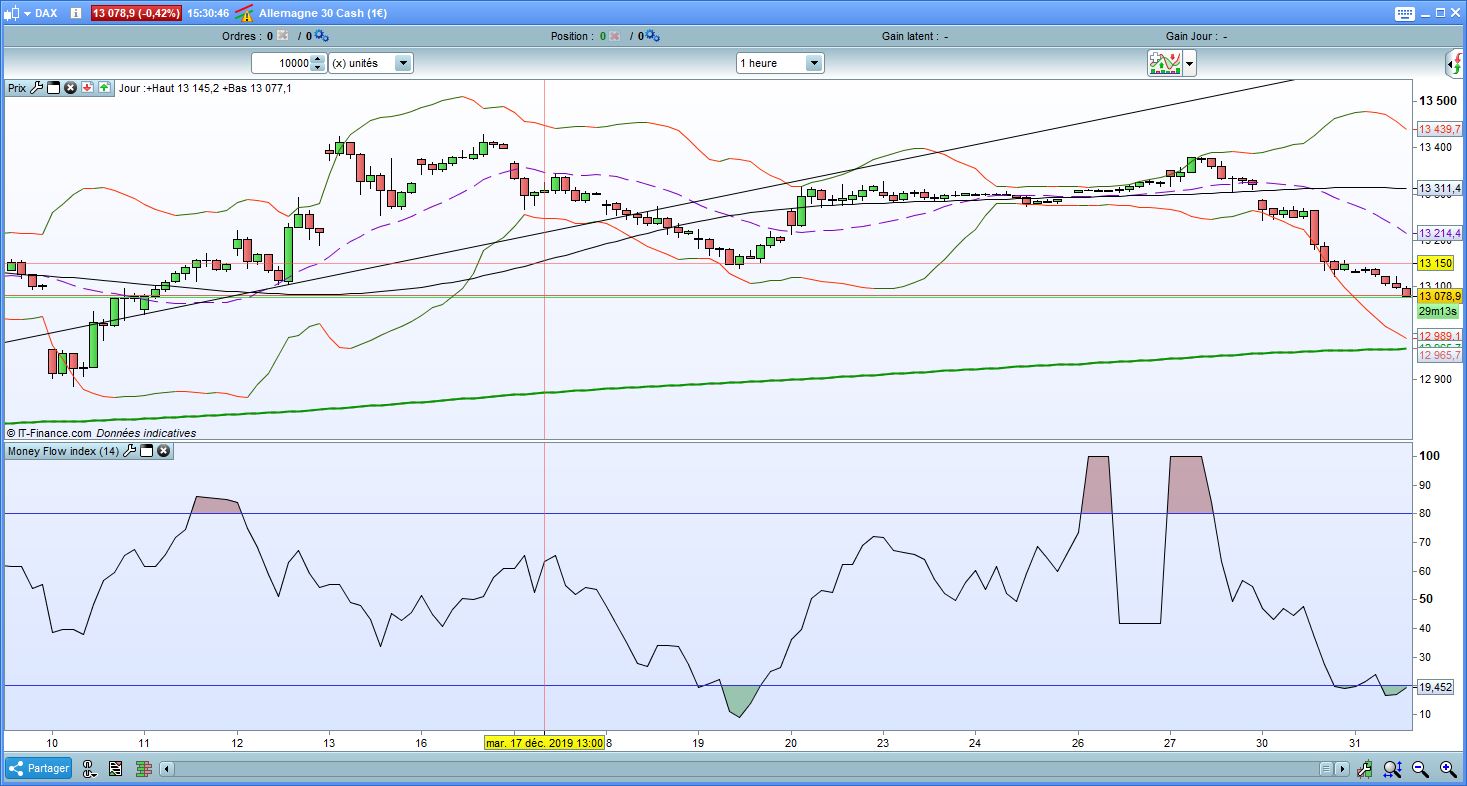
Task: Click the 15:30:46 clock time
Action: (208, 14)
